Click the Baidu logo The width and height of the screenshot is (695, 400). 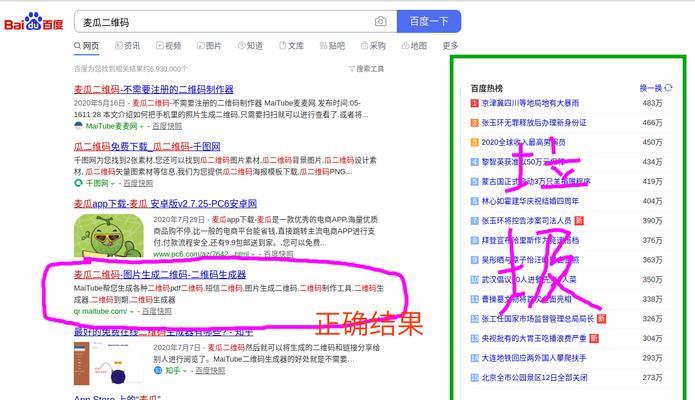(x=34, y=22)
